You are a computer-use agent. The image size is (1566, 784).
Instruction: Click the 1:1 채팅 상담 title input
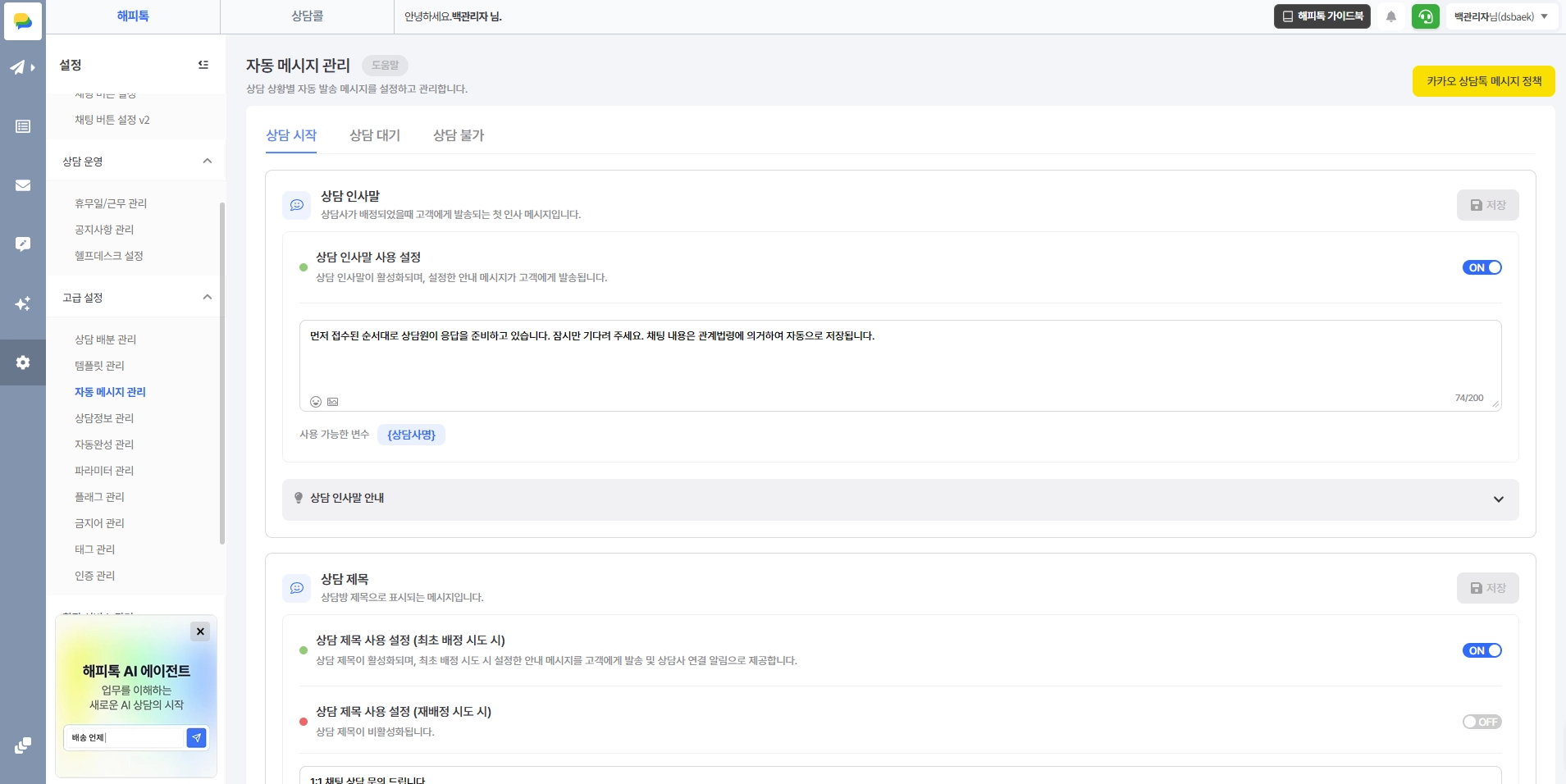click(900, 776)
